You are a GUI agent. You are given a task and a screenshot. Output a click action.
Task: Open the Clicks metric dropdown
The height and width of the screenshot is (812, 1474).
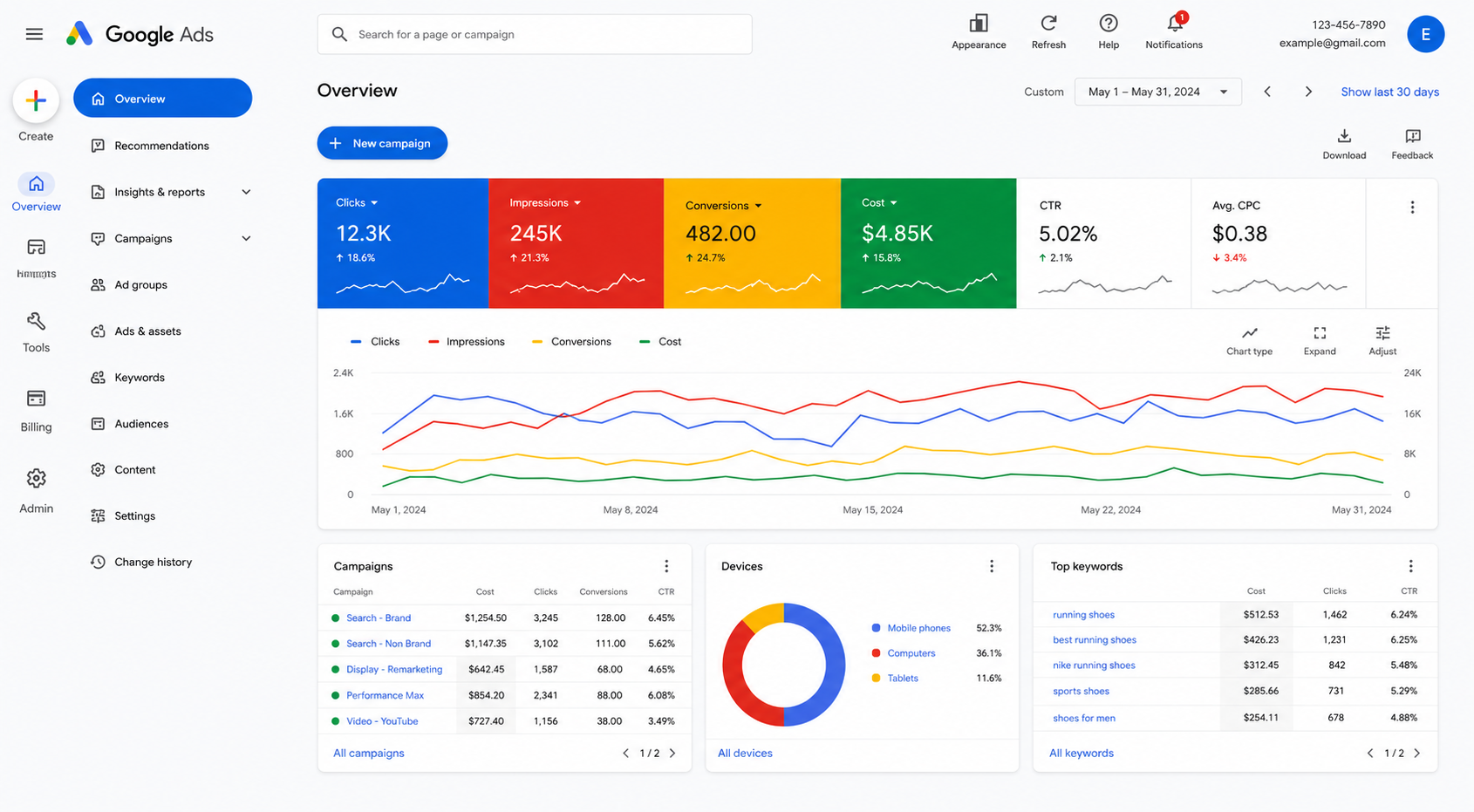coord(357,202)
